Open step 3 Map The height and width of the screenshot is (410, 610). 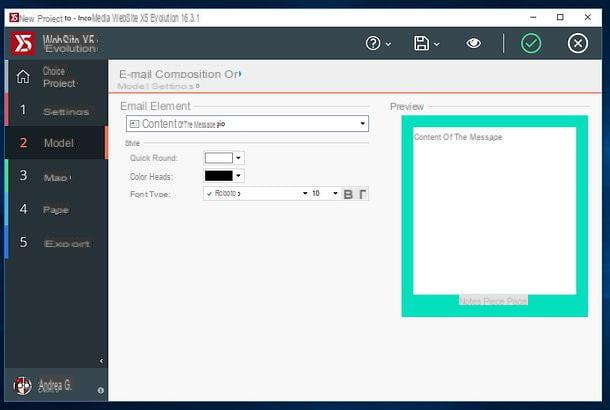(x=57, y=176)
